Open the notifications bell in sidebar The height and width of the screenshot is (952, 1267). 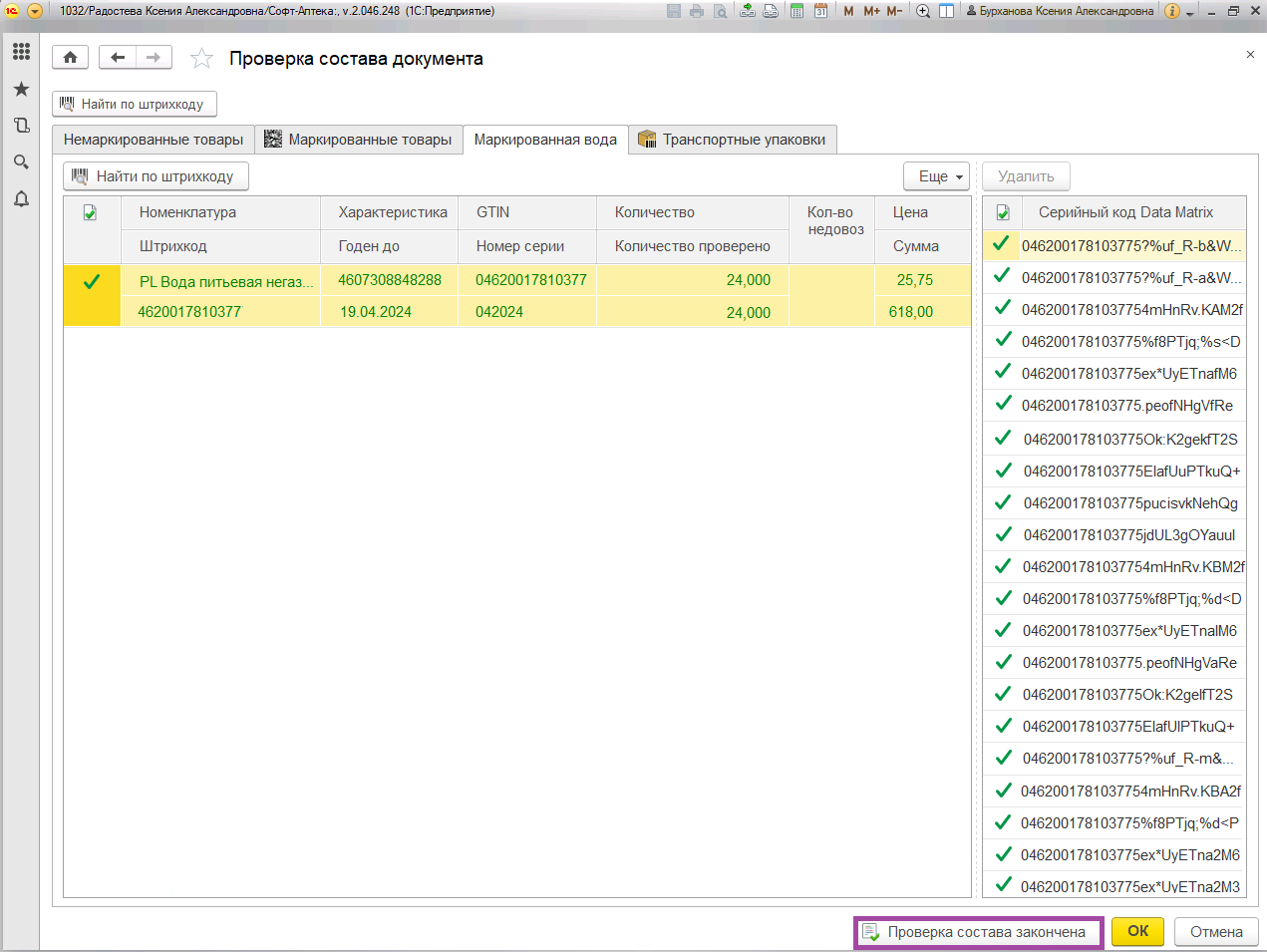pos(21,199)
